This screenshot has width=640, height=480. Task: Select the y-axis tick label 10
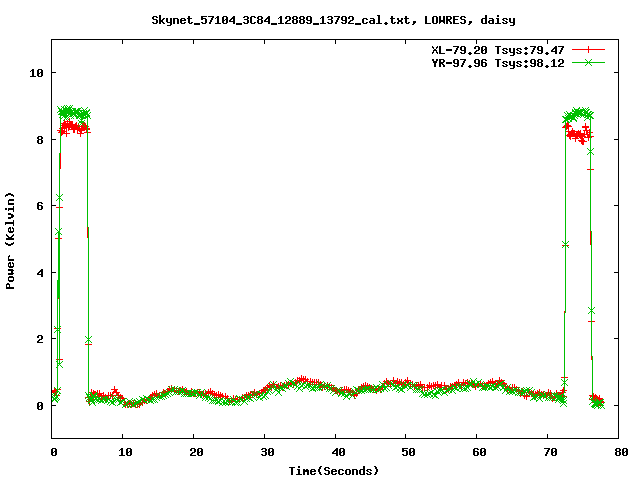(36, 73)
